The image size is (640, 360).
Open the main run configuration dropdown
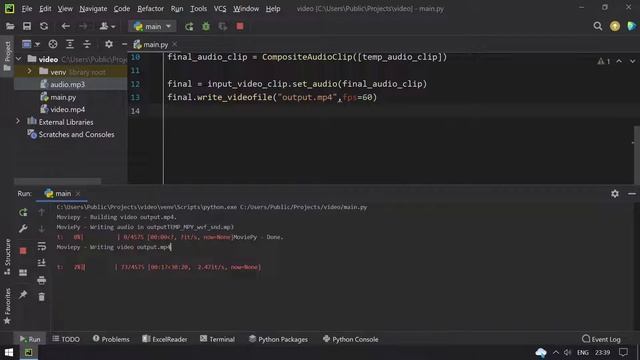tap(152, 27)
